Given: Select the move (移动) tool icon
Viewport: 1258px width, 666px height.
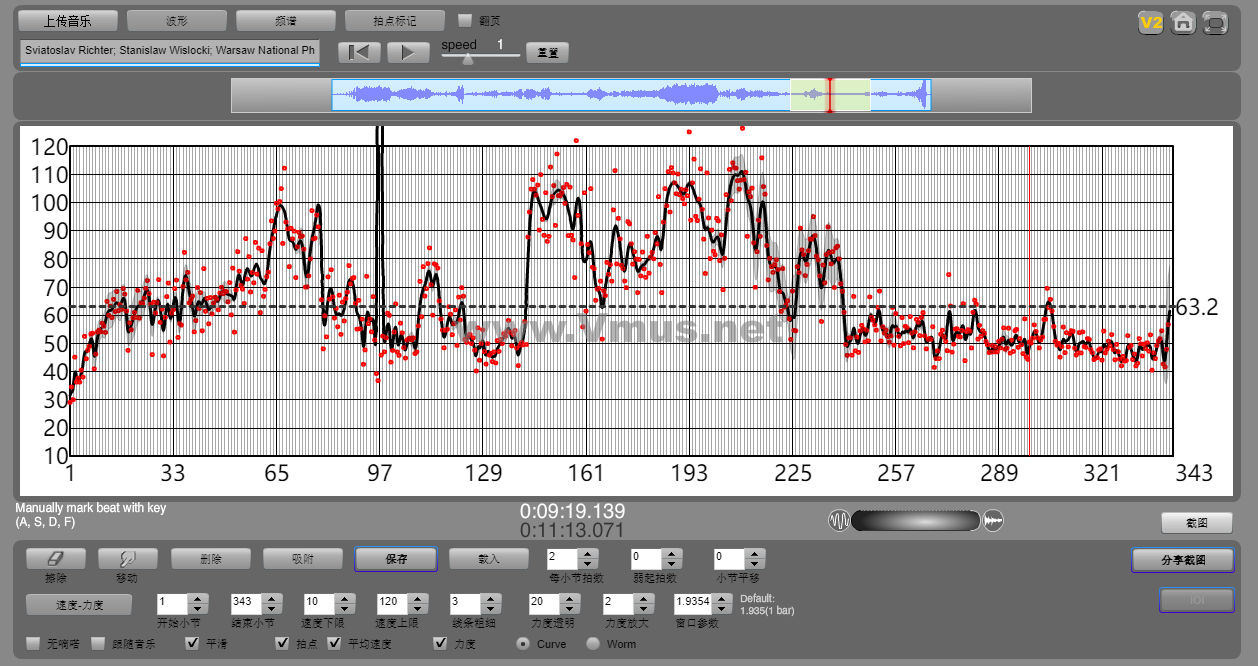Looking at the screenshot, I should [128, 559].
